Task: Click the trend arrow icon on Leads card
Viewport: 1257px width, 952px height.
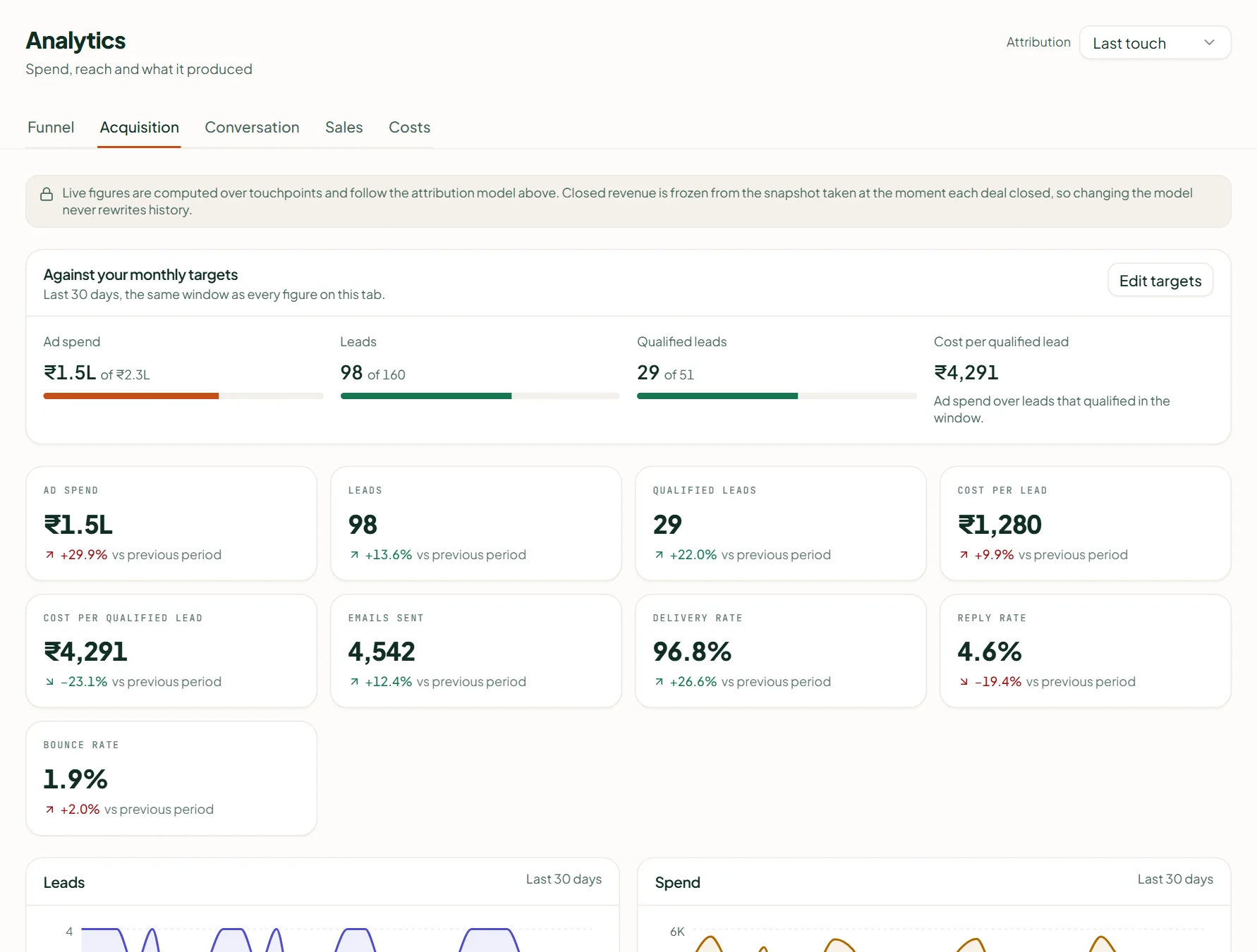Action: tap(355, 555)
